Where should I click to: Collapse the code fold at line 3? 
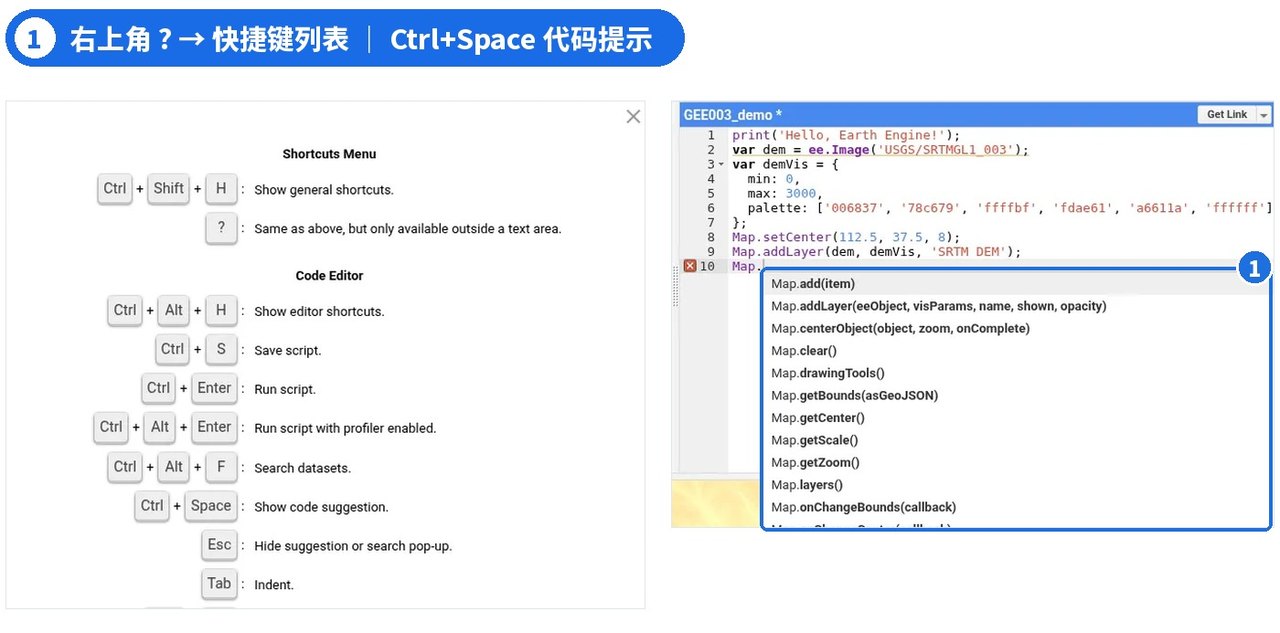[722, 164]
